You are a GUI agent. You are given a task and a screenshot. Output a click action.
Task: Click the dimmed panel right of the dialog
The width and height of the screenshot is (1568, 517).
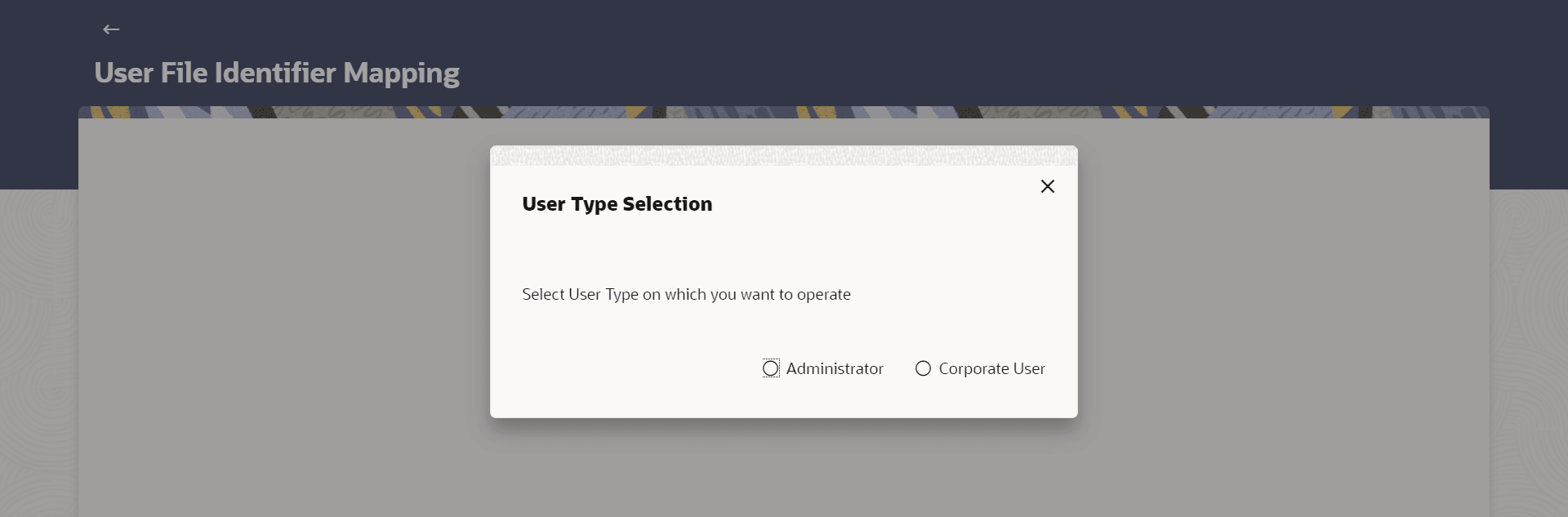pos(1284,317)
